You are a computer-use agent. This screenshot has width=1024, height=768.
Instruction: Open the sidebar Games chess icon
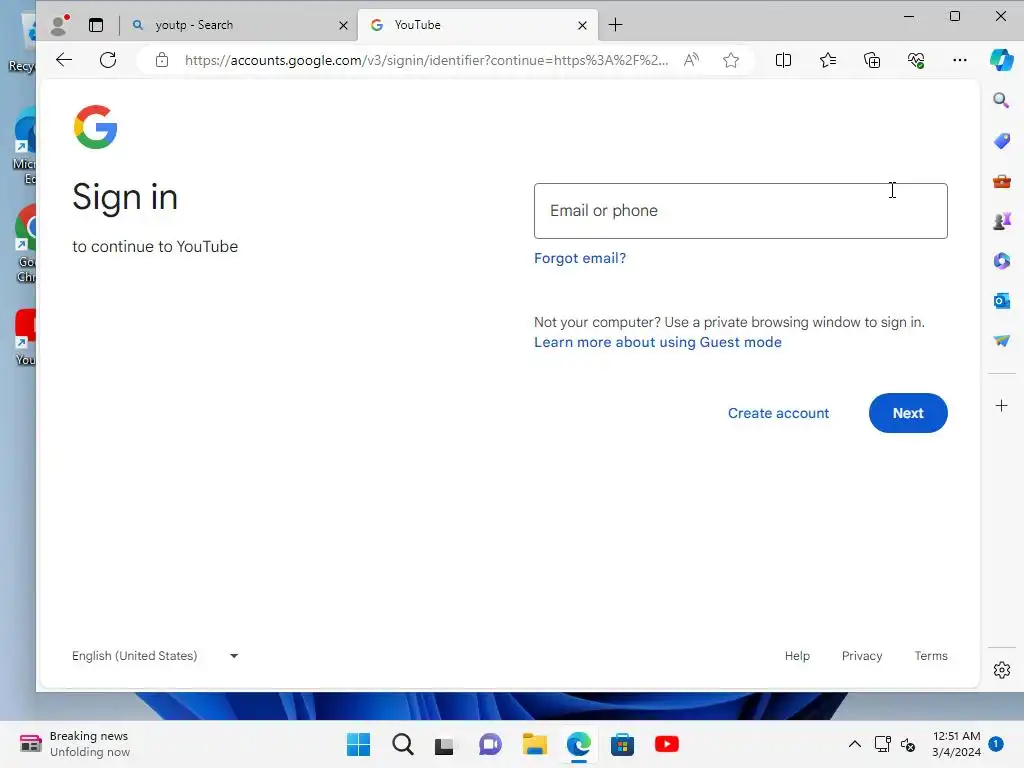pyautogui.click(x=1001, y=221)
